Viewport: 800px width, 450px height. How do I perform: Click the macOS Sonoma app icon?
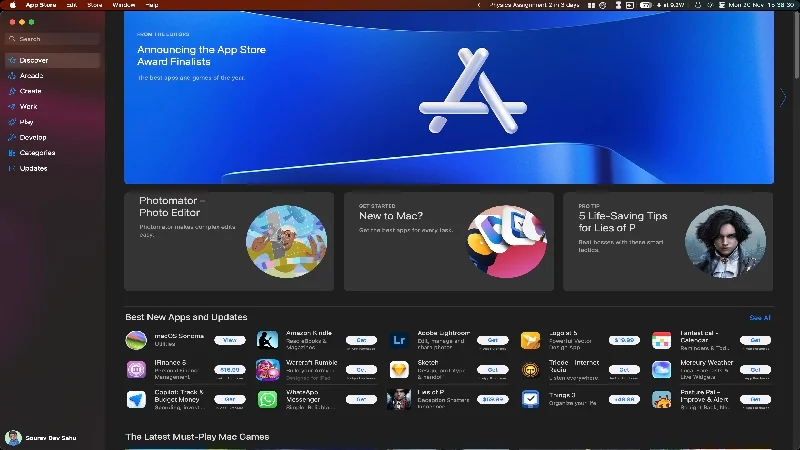tap(136, 340)
